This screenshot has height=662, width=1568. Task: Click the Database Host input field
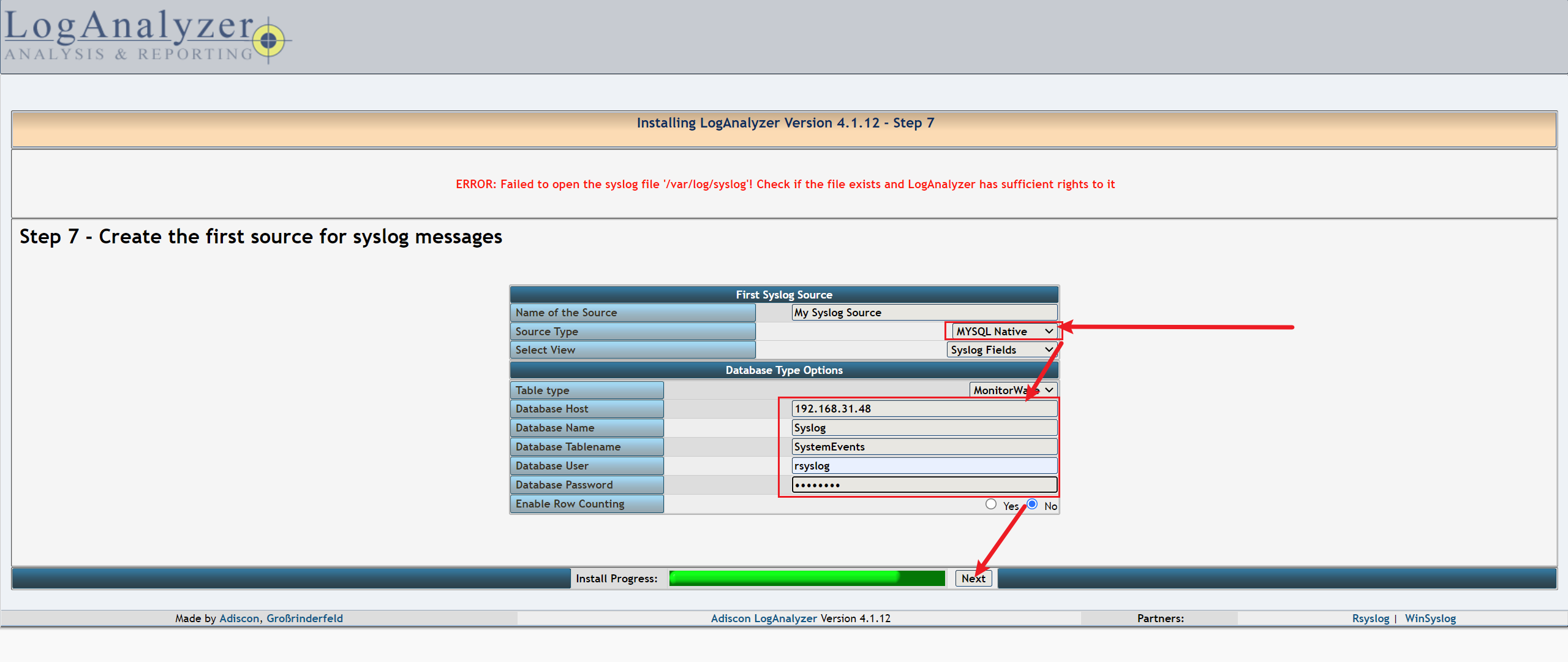point(924,409)
